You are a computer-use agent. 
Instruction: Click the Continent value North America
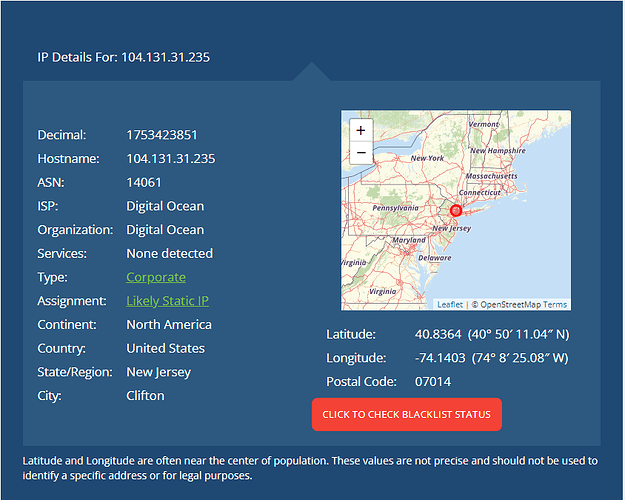(x=169, y=325)
